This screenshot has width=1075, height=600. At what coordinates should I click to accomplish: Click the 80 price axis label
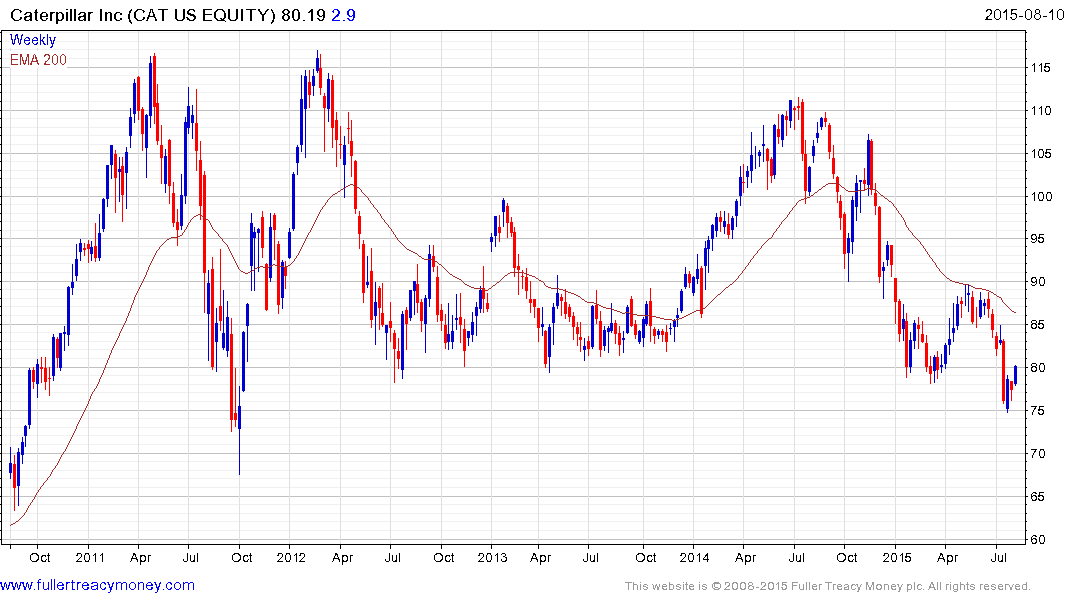pos(1038,368)
